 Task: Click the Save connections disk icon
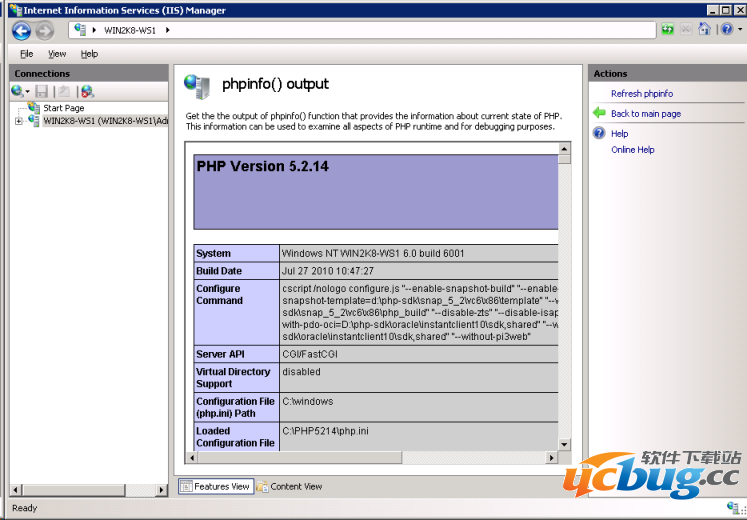42,91
